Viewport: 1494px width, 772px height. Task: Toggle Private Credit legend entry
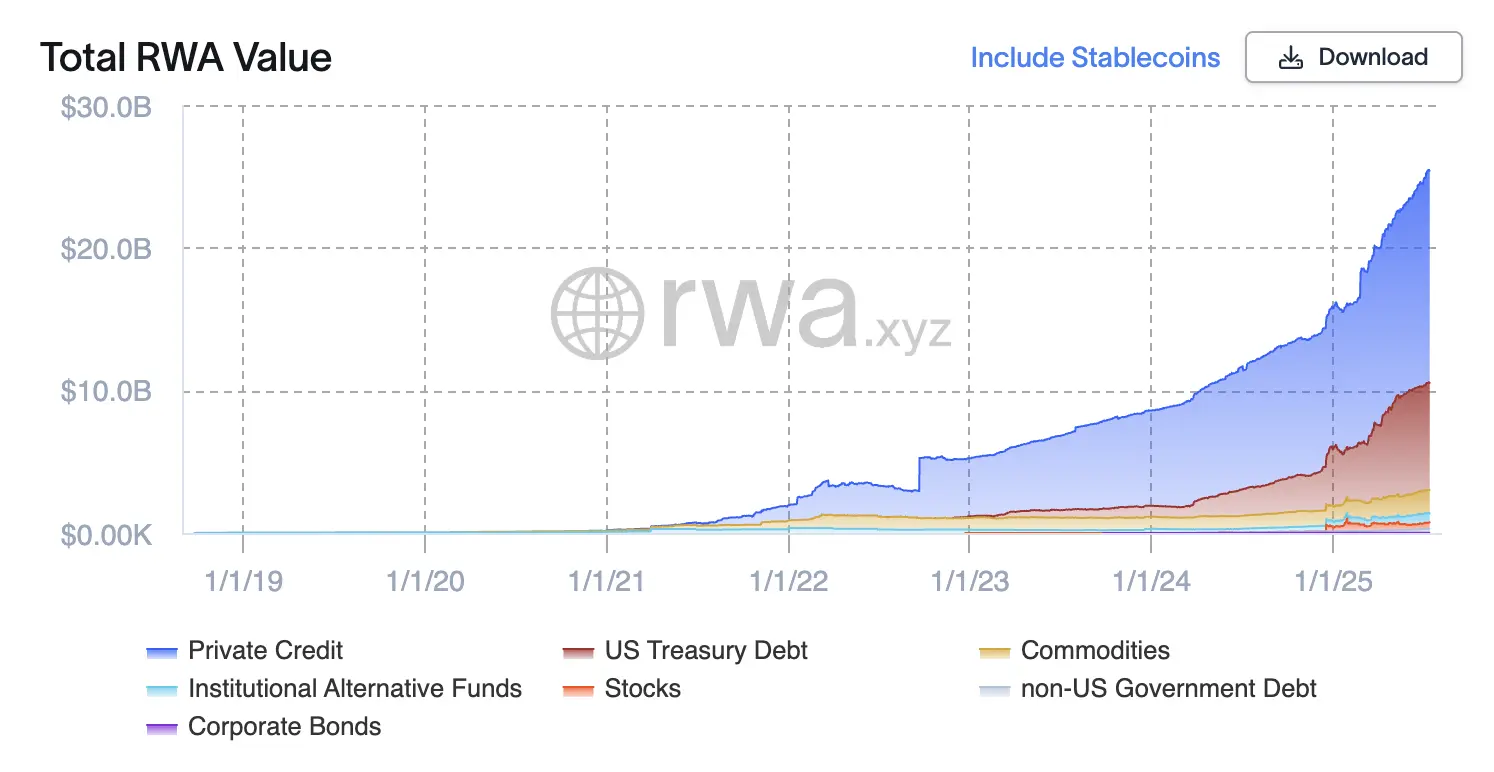pyautogui.click(x=265, y=651)
